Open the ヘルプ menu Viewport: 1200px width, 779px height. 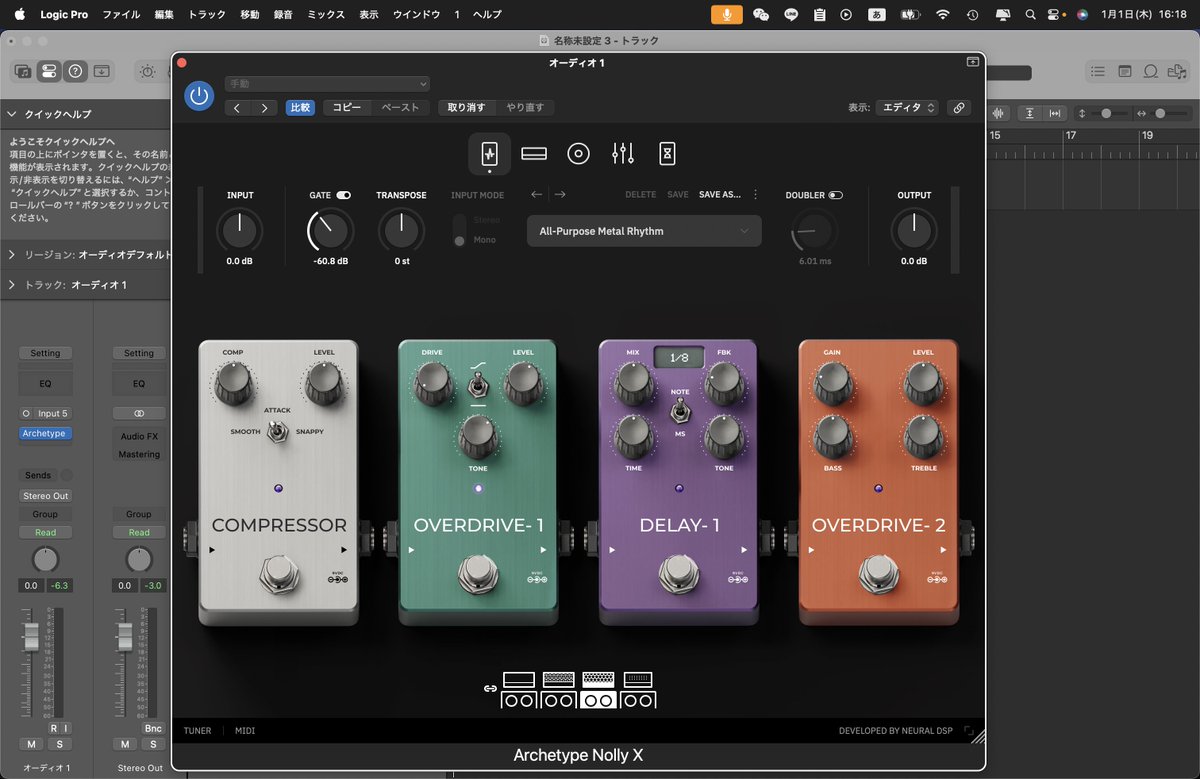(x=487, y=15)
